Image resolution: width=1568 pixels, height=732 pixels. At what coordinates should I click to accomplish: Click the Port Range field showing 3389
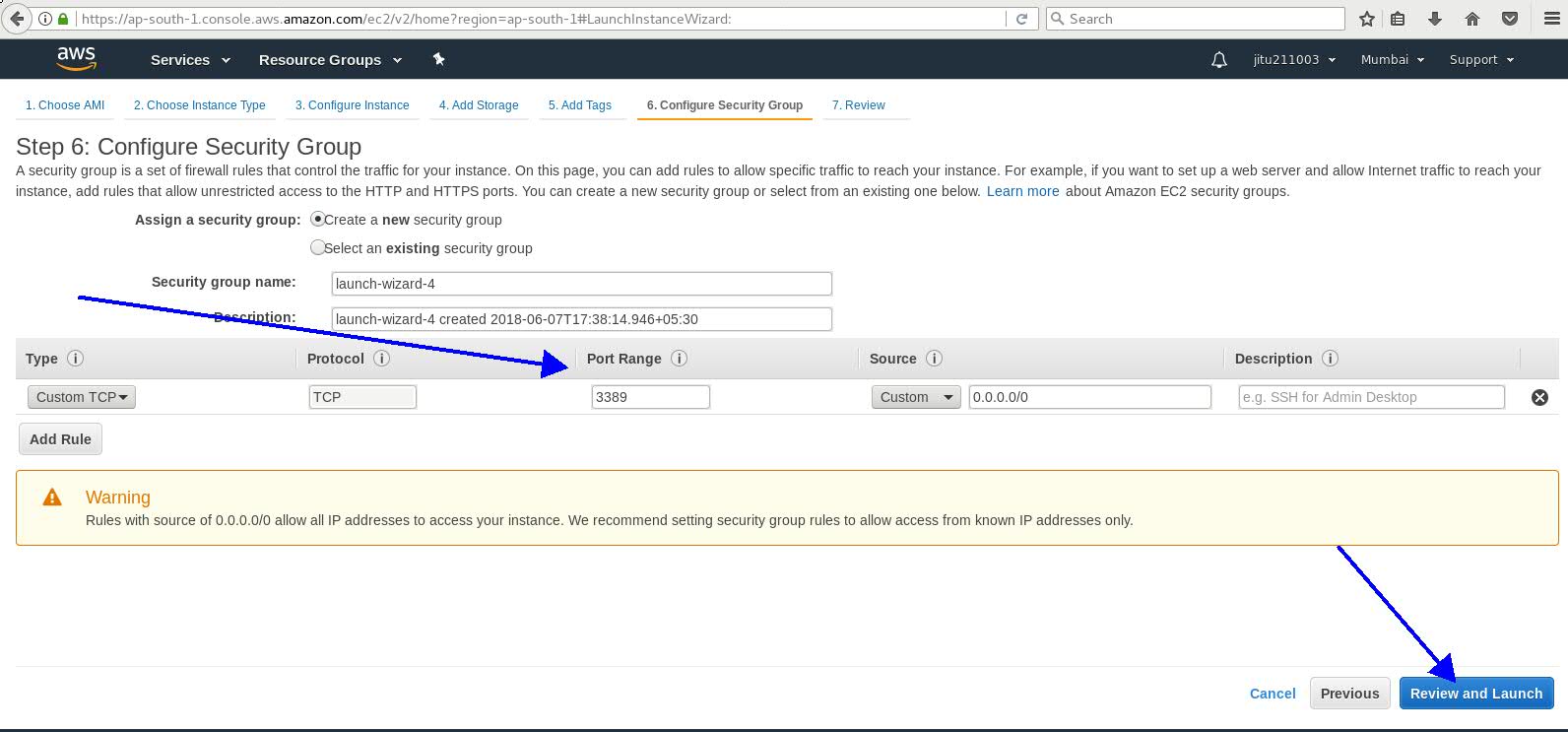pos(651,397)
